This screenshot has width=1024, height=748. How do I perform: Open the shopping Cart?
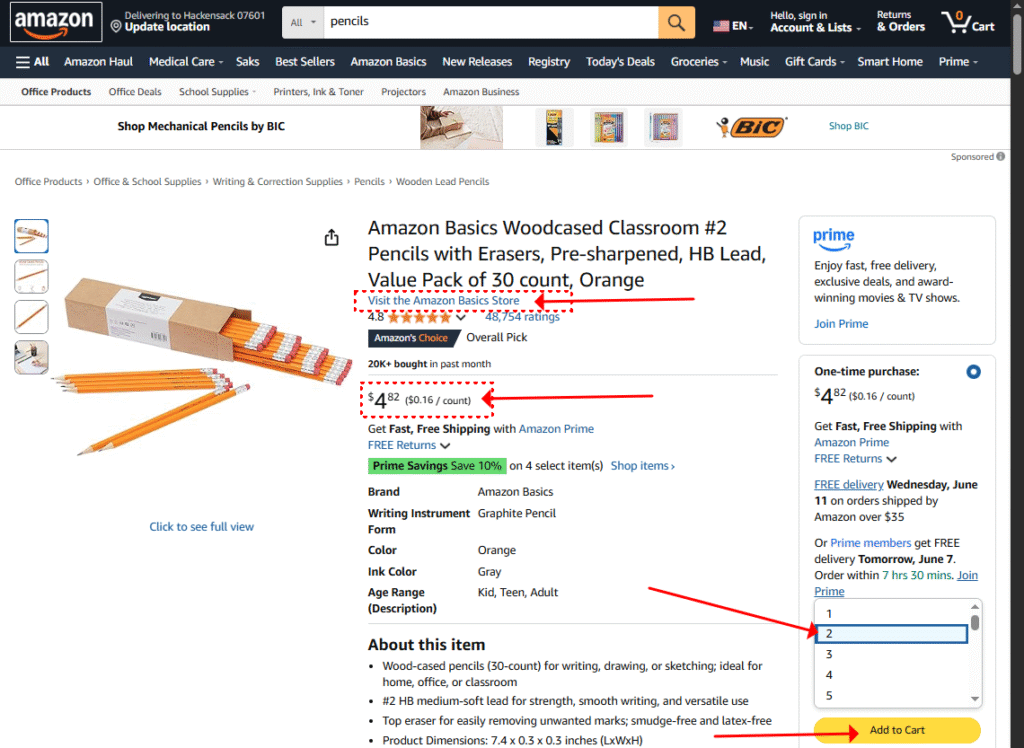pyautogui.click(x=968, y=22)
